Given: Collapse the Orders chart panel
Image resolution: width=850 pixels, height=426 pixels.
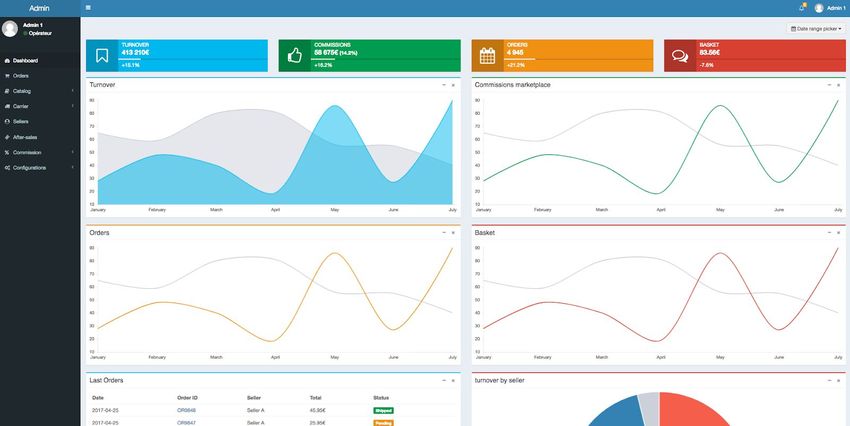Looking at the screenshot, I should click(444, 233).
